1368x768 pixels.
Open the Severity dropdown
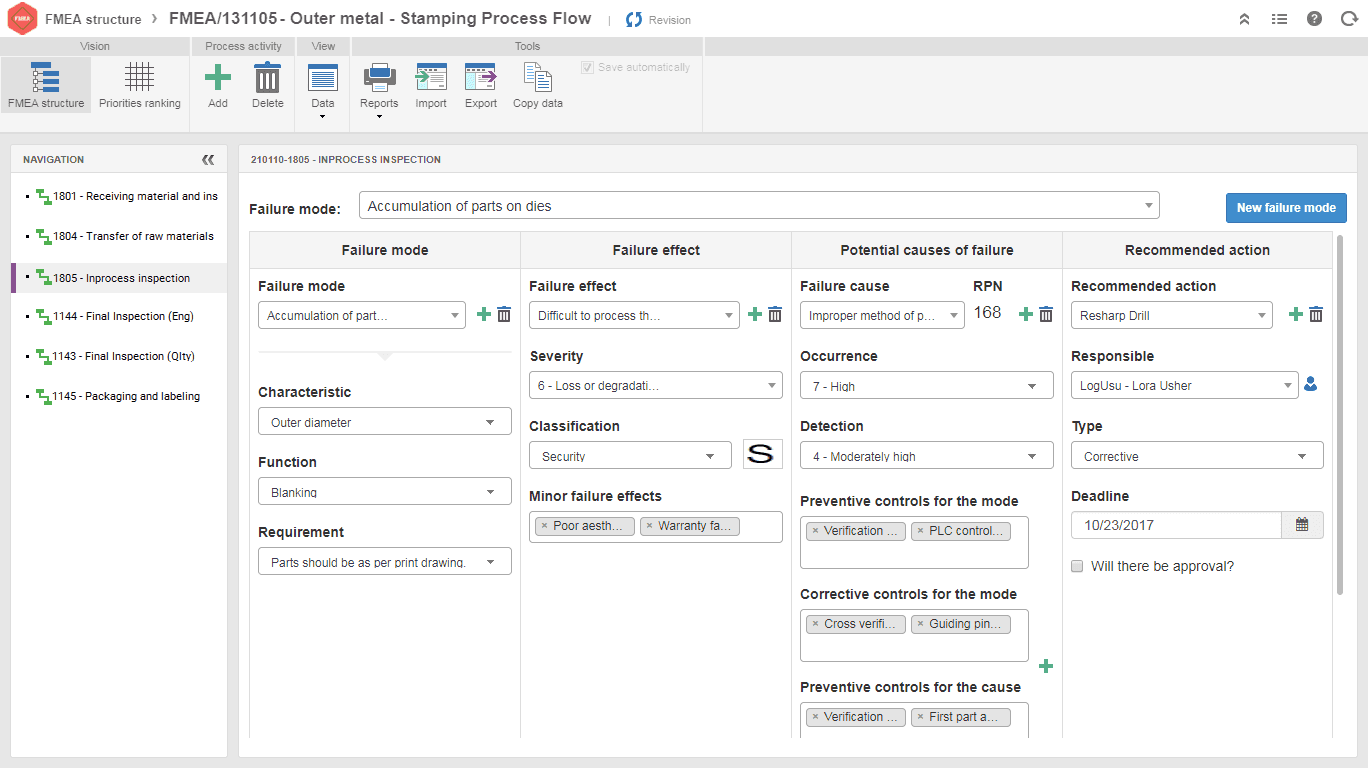pyautogui.click(x=656, y=385)
